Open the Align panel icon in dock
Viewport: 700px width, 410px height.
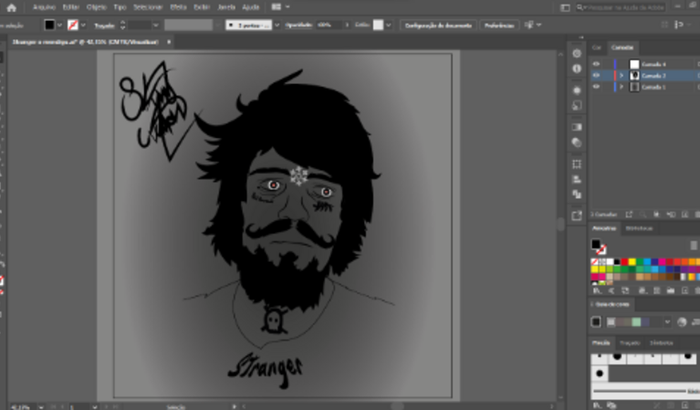tap(577, 180)
